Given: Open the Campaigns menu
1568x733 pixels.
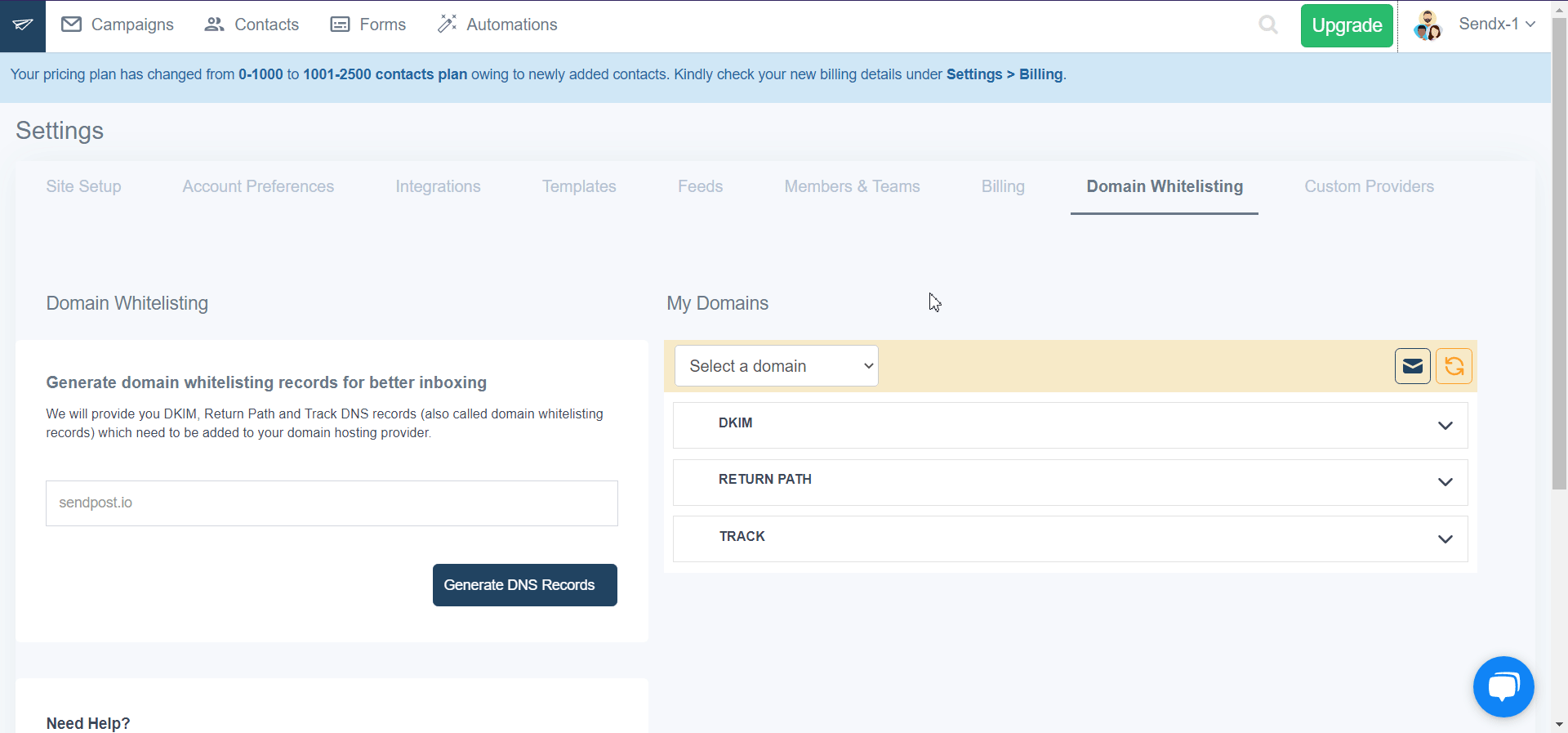Looking at the screenshot, I should (118, 25).
